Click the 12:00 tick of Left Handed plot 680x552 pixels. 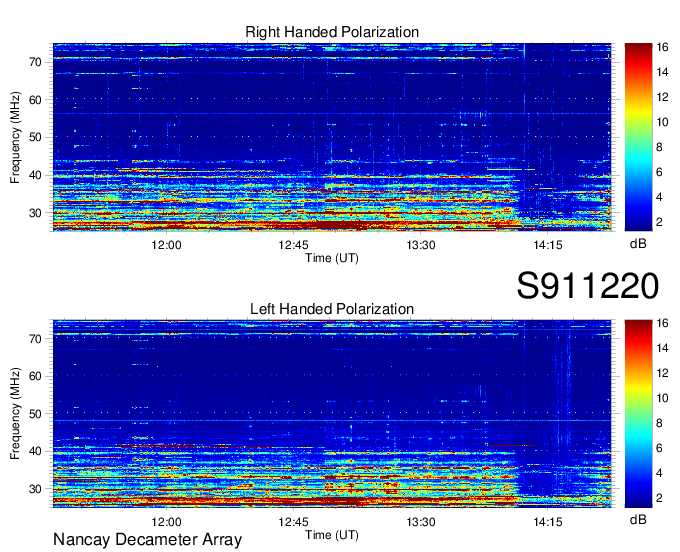tap(166, 522)
